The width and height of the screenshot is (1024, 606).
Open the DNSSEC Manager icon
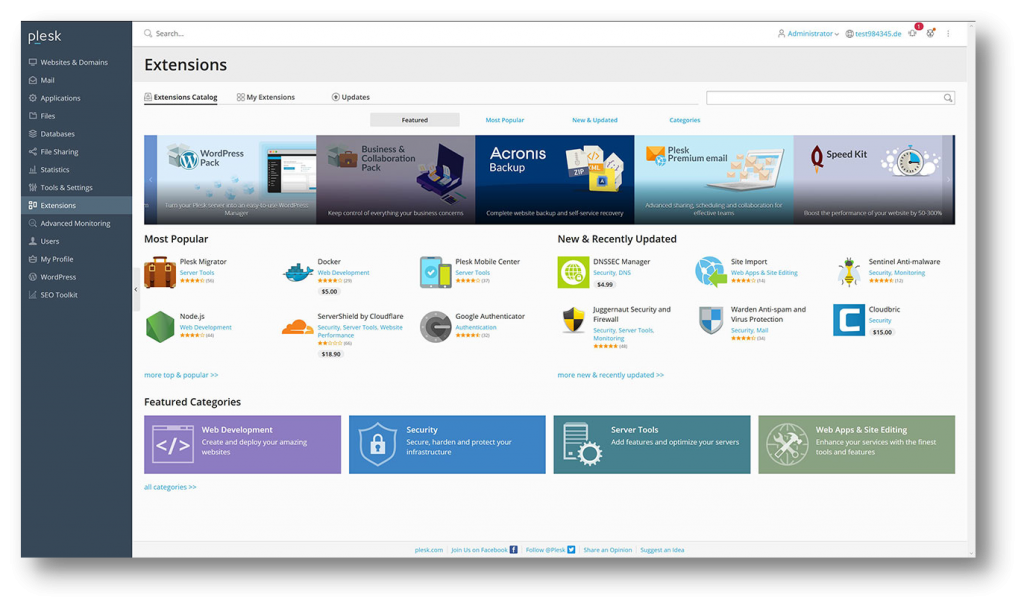[573, 272]
